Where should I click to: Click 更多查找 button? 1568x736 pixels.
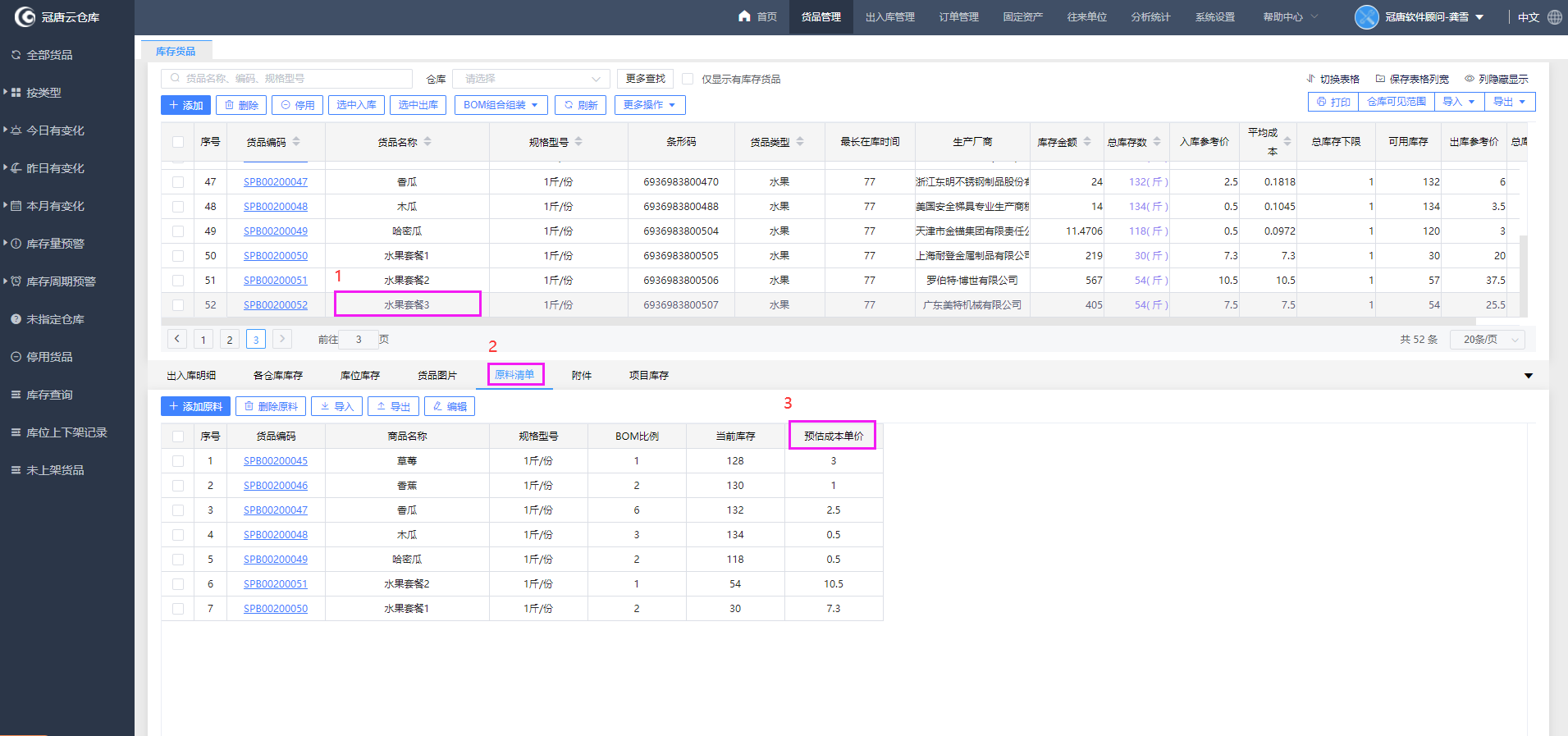[645, 79]
